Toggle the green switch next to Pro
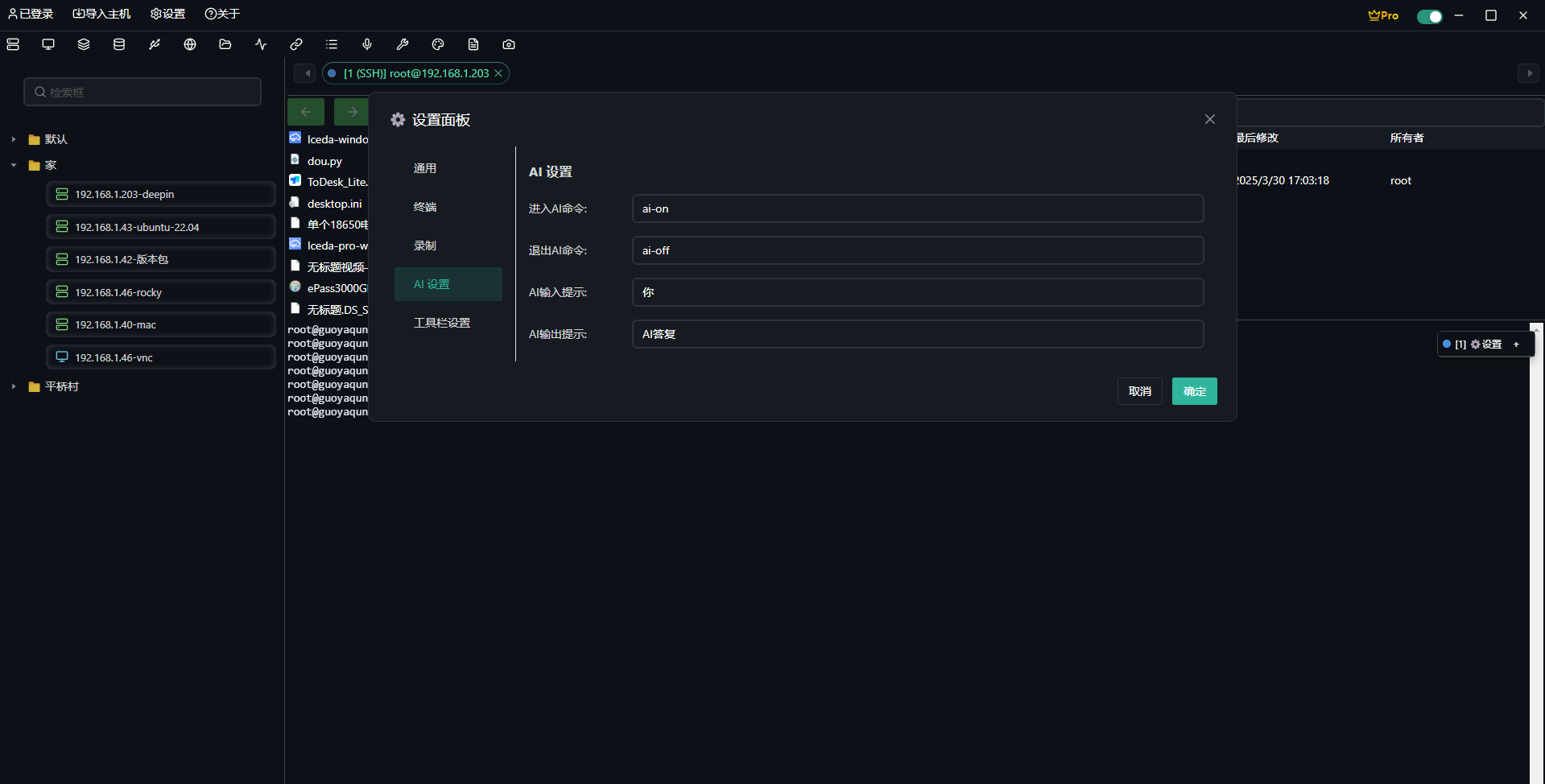1545x784 pixels. click(x=1429, y=16)
